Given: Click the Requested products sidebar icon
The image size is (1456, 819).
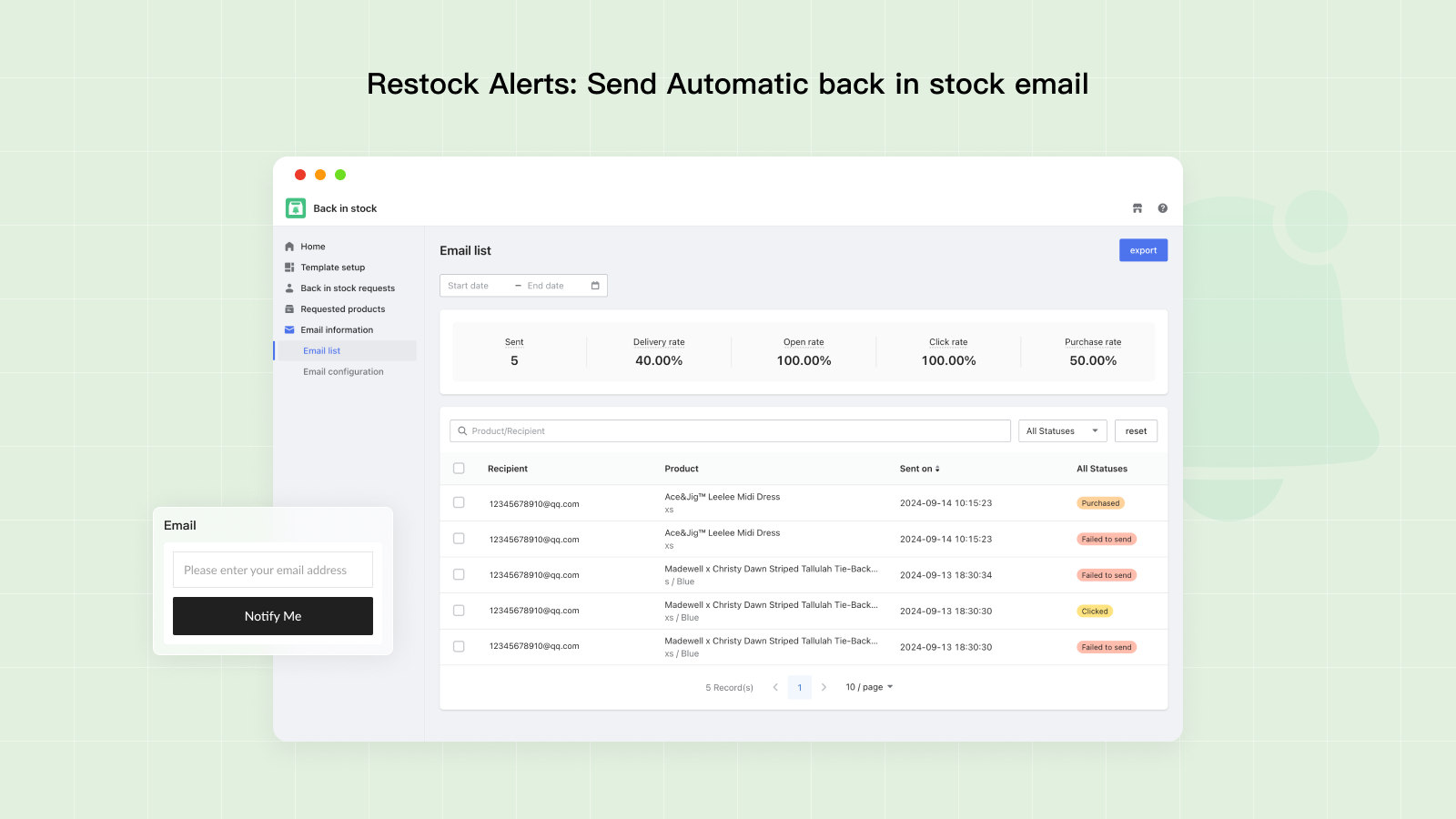Looking at the screenshot, I should click(289, 309).
